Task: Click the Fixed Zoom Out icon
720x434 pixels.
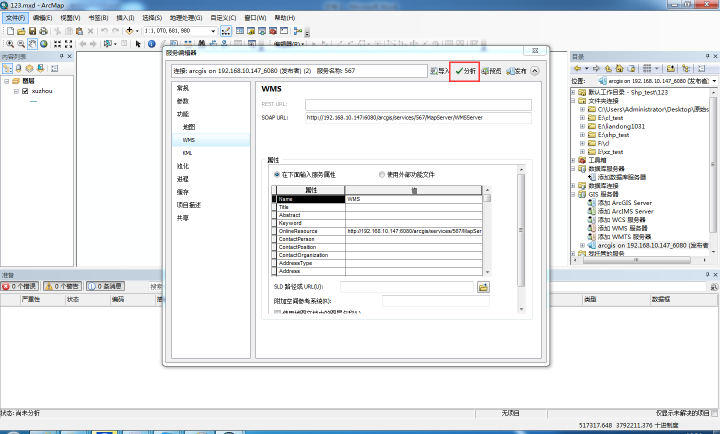Action: 68,44
